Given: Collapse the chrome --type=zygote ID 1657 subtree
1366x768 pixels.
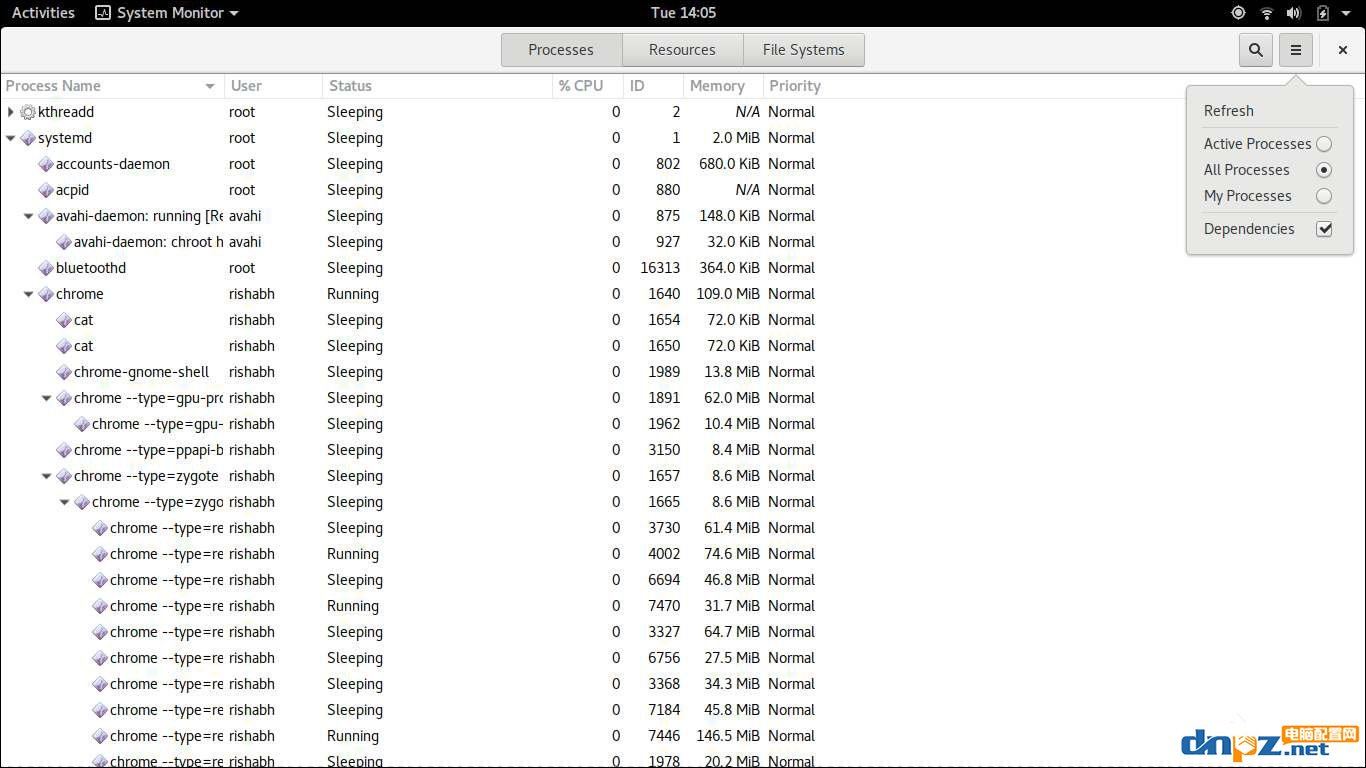Looking at the screenshot, I should [47, 476].
